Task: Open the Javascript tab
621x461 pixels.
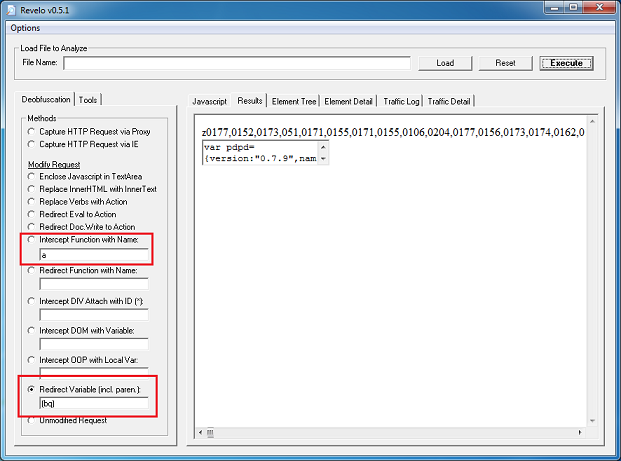Action: click(x=210, y=101)
